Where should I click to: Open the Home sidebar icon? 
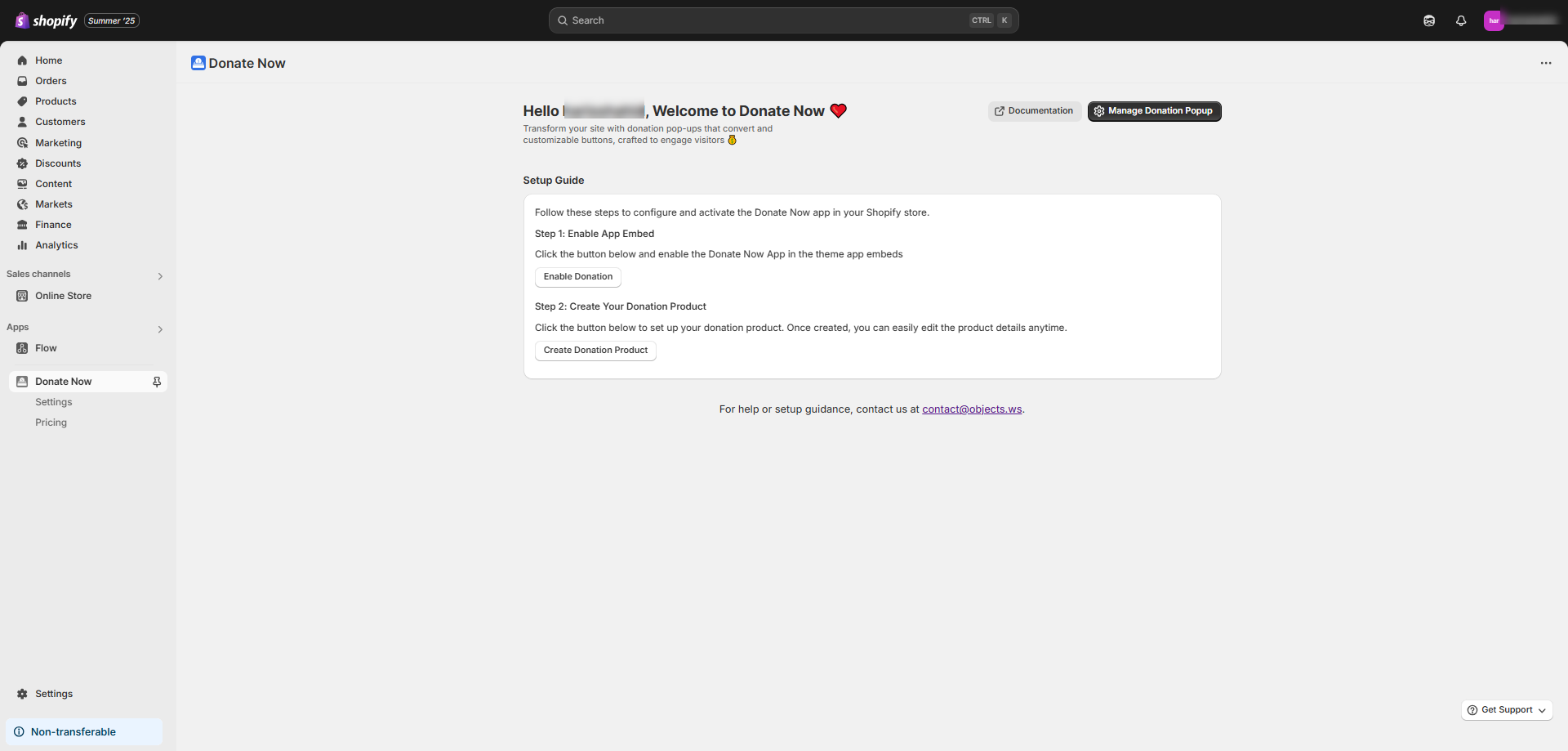click(22, 60)
